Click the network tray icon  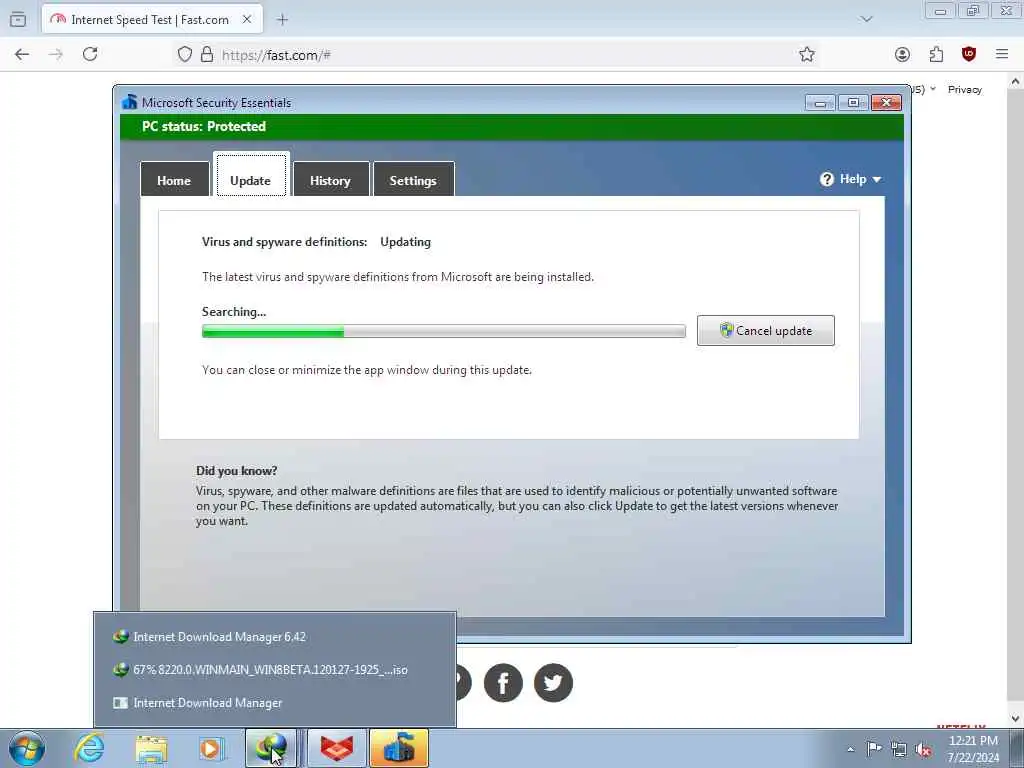click(x=899, y=749)
